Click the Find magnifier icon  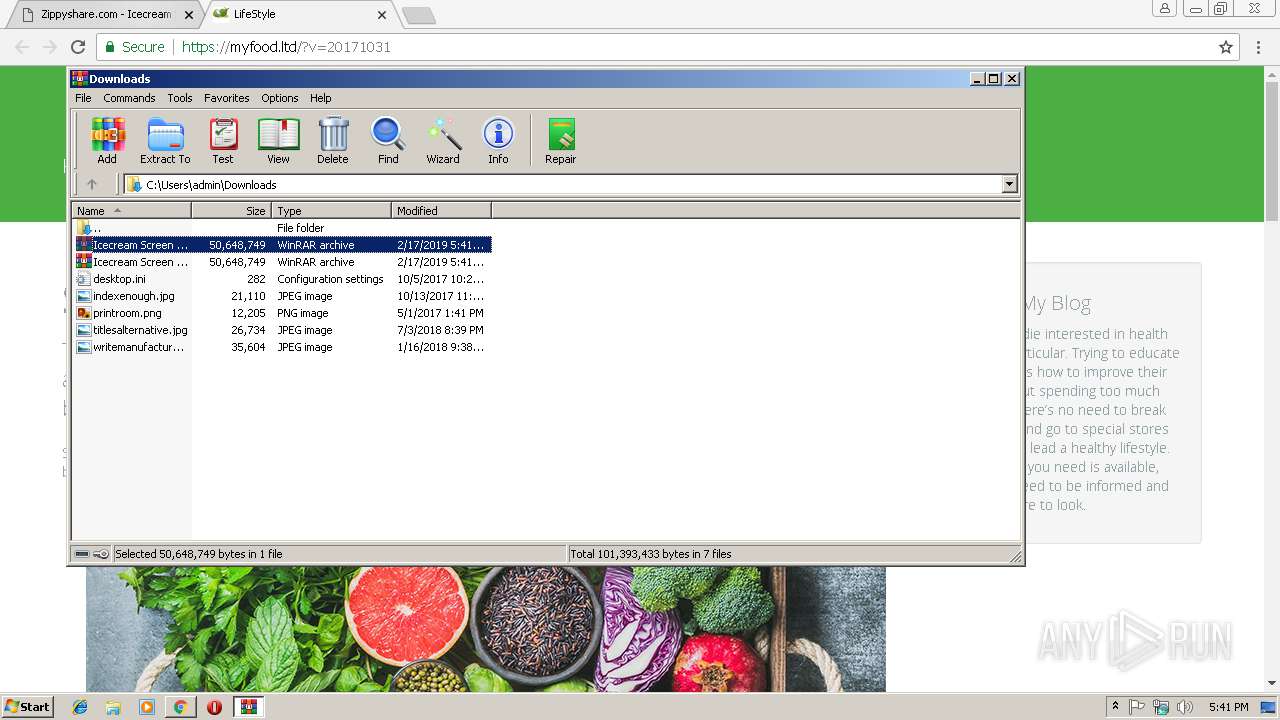pyautogui.click(x=388, y=140)
